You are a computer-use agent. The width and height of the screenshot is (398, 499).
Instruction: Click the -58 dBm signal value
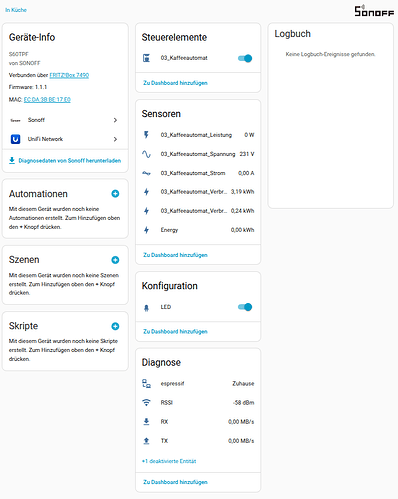244,403
